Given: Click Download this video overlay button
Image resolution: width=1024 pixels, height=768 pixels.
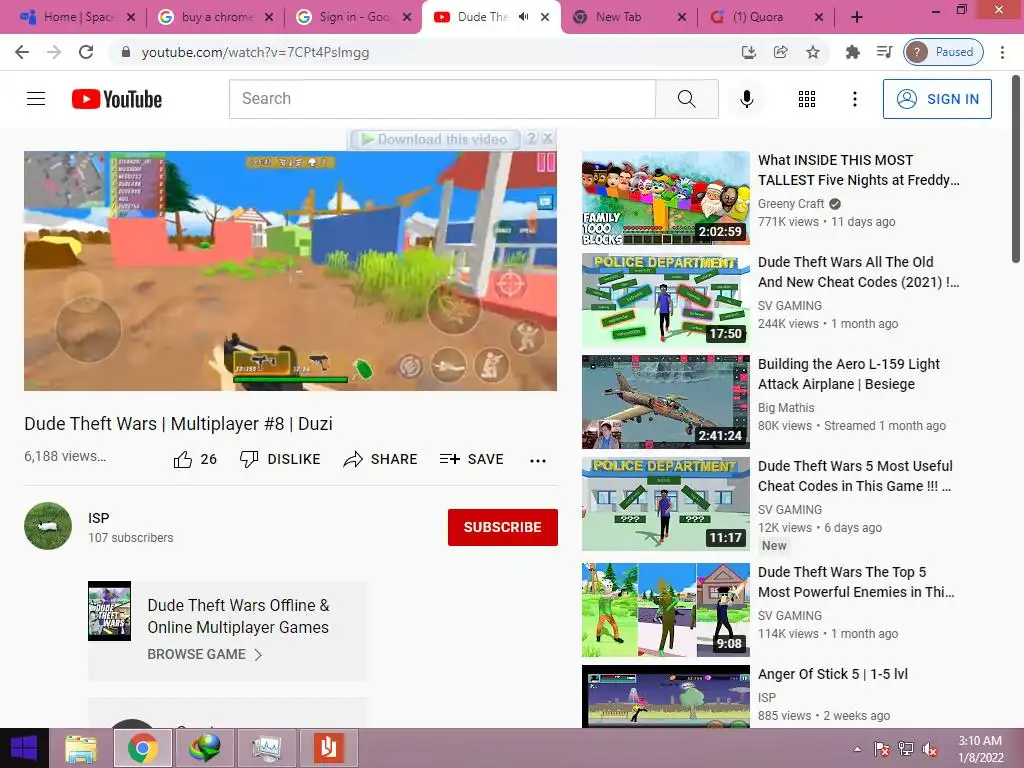Looking at the screenshot, I should point(435,139).
